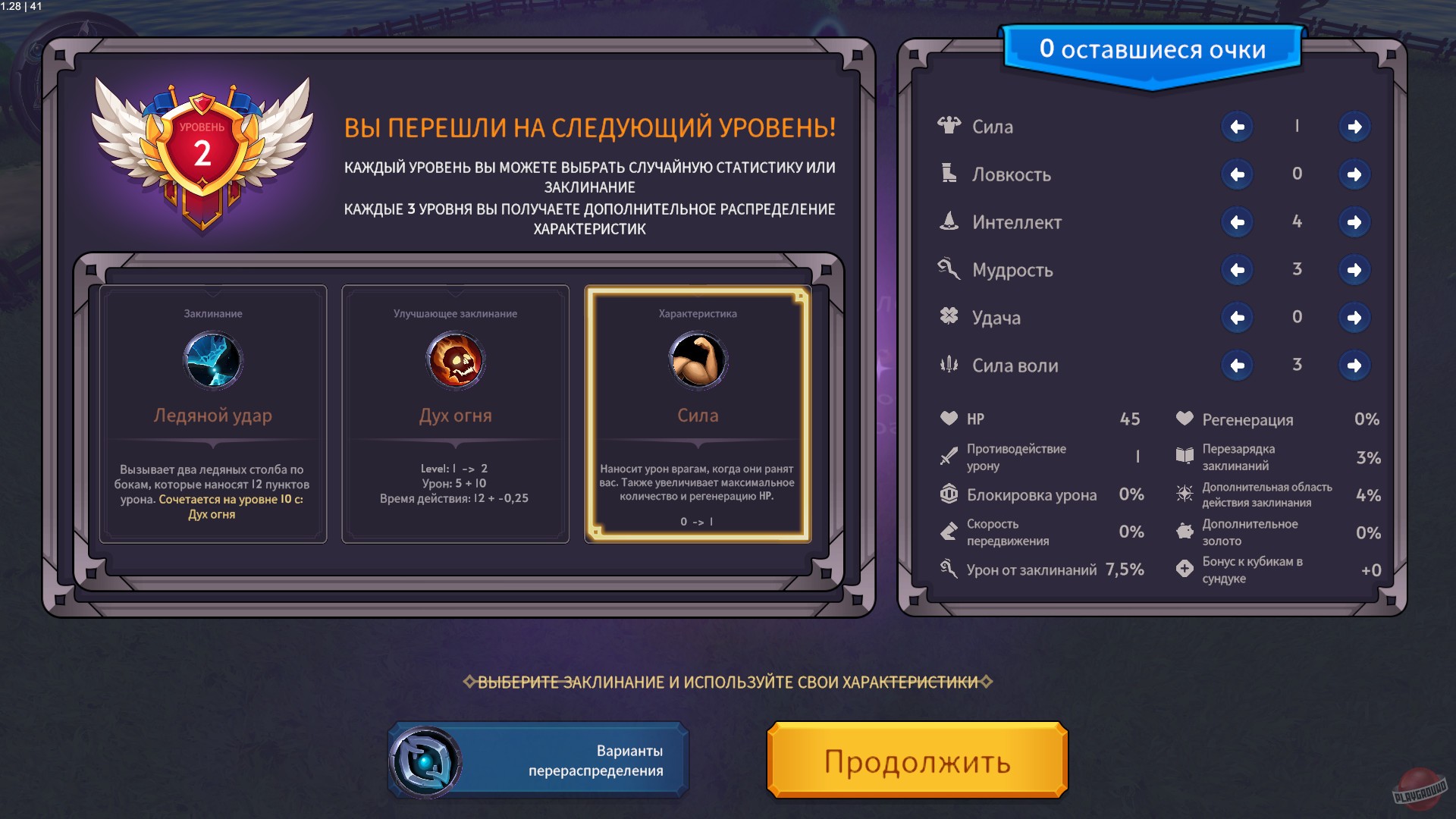Viewport: 1456px width, 819px height.
Task: Click the bicep icon on the Сила card
Action: pos(698,360)
